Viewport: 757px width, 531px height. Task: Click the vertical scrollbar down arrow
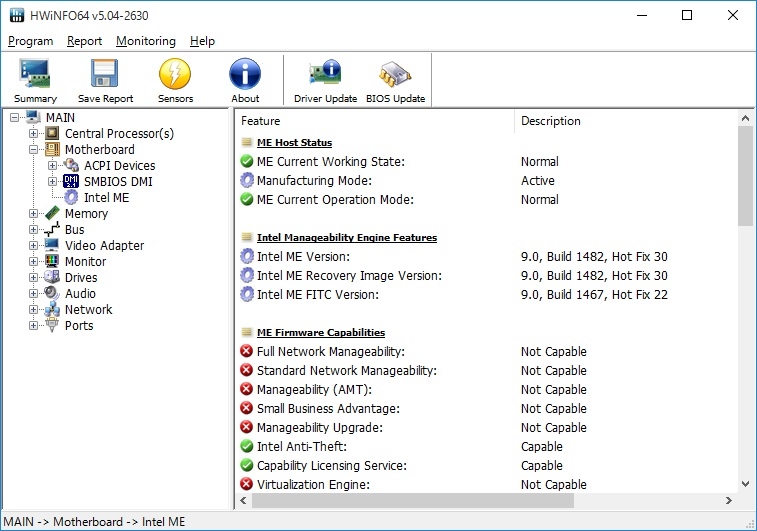746,484
